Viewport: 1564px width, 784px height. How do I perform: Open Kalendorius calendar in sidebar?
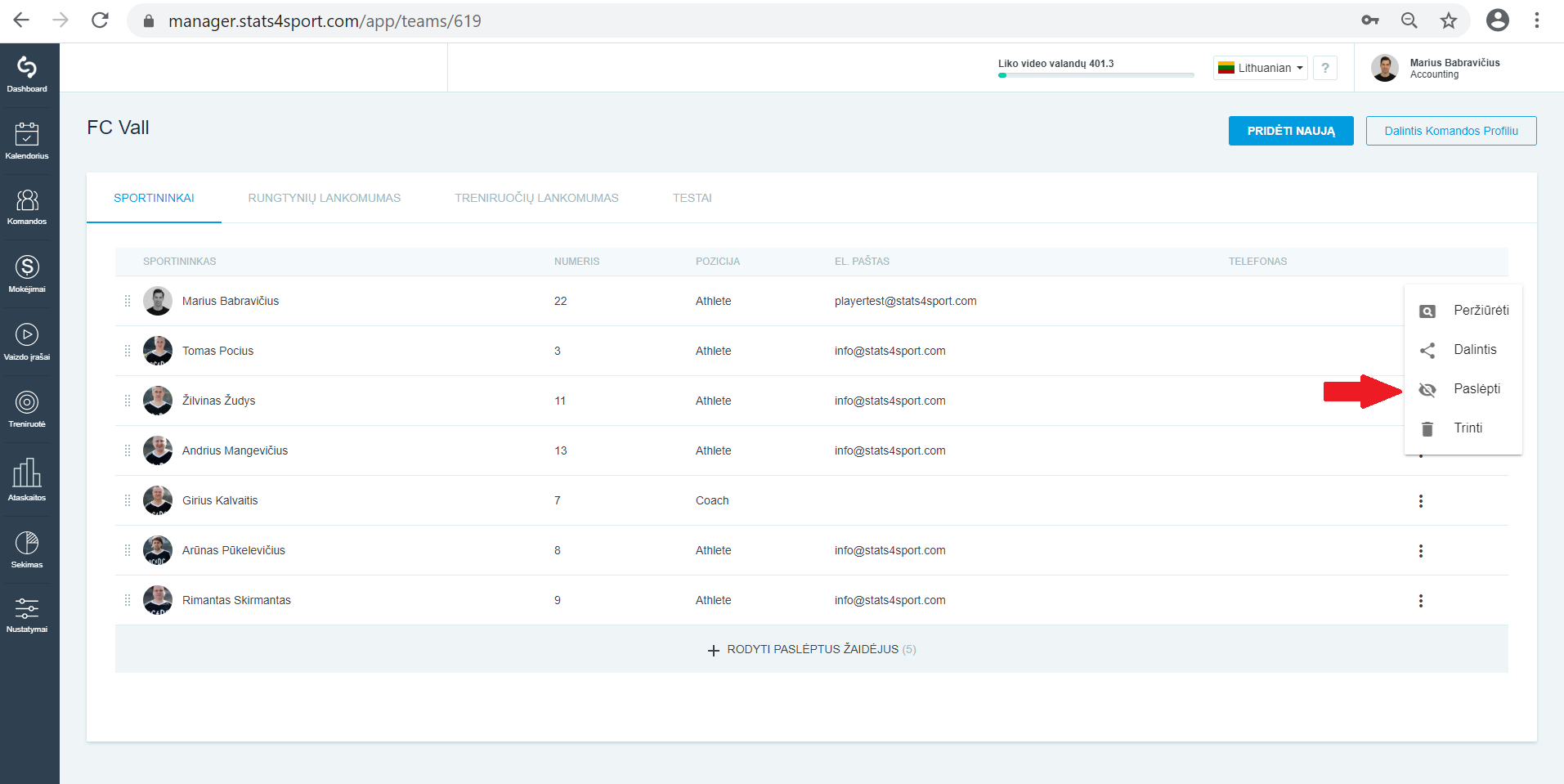pyautogui.click(x=27, y=140)
